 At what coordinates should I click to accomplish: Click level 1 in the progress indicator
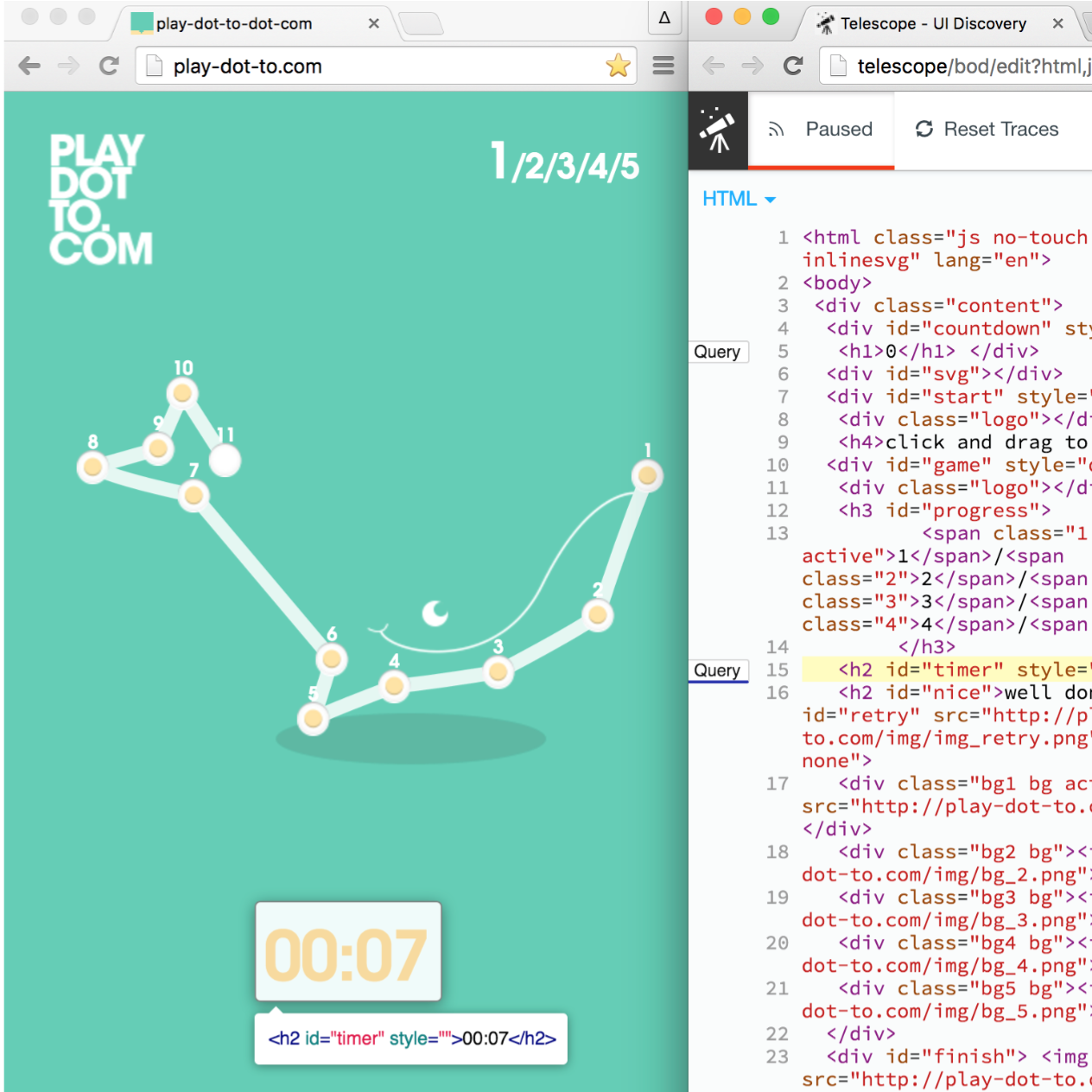click(498, 161)
